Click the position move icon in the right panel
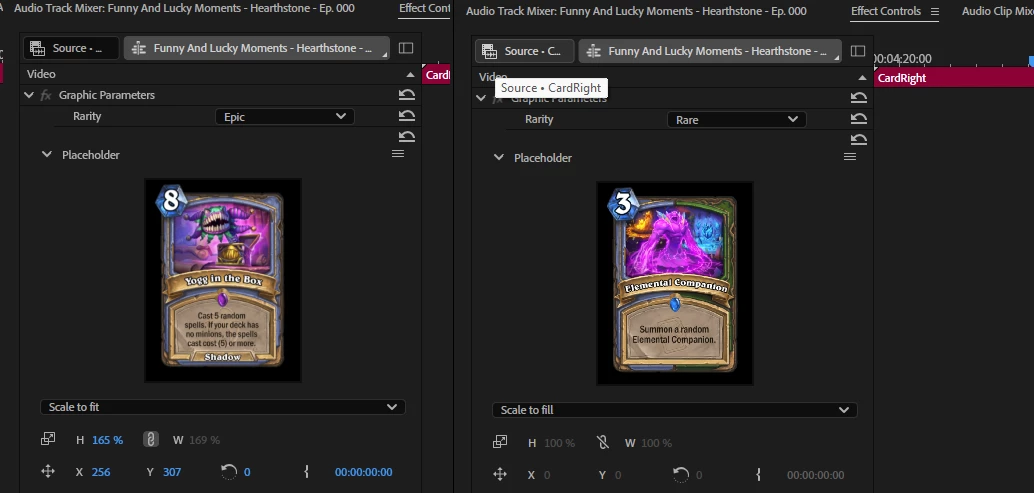The height and width of the screenshot is (493, 1034). point(500,474)
